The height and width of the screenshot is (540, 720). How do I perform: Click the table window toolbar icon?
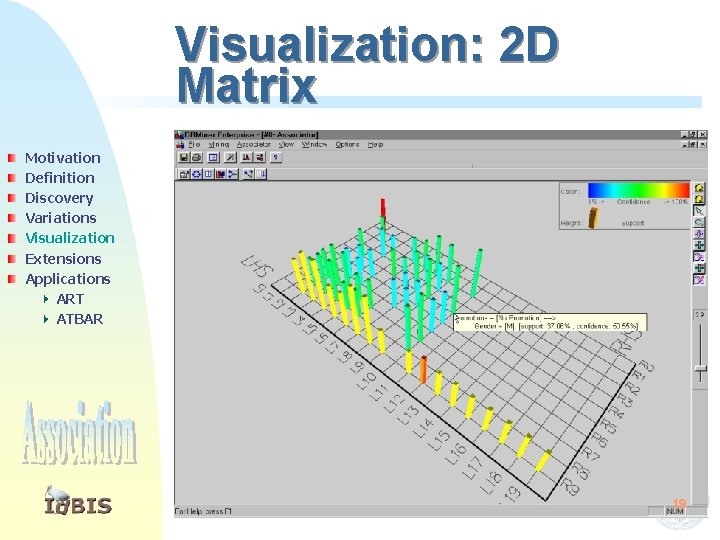pyautogui.click(x=213, y=158)
